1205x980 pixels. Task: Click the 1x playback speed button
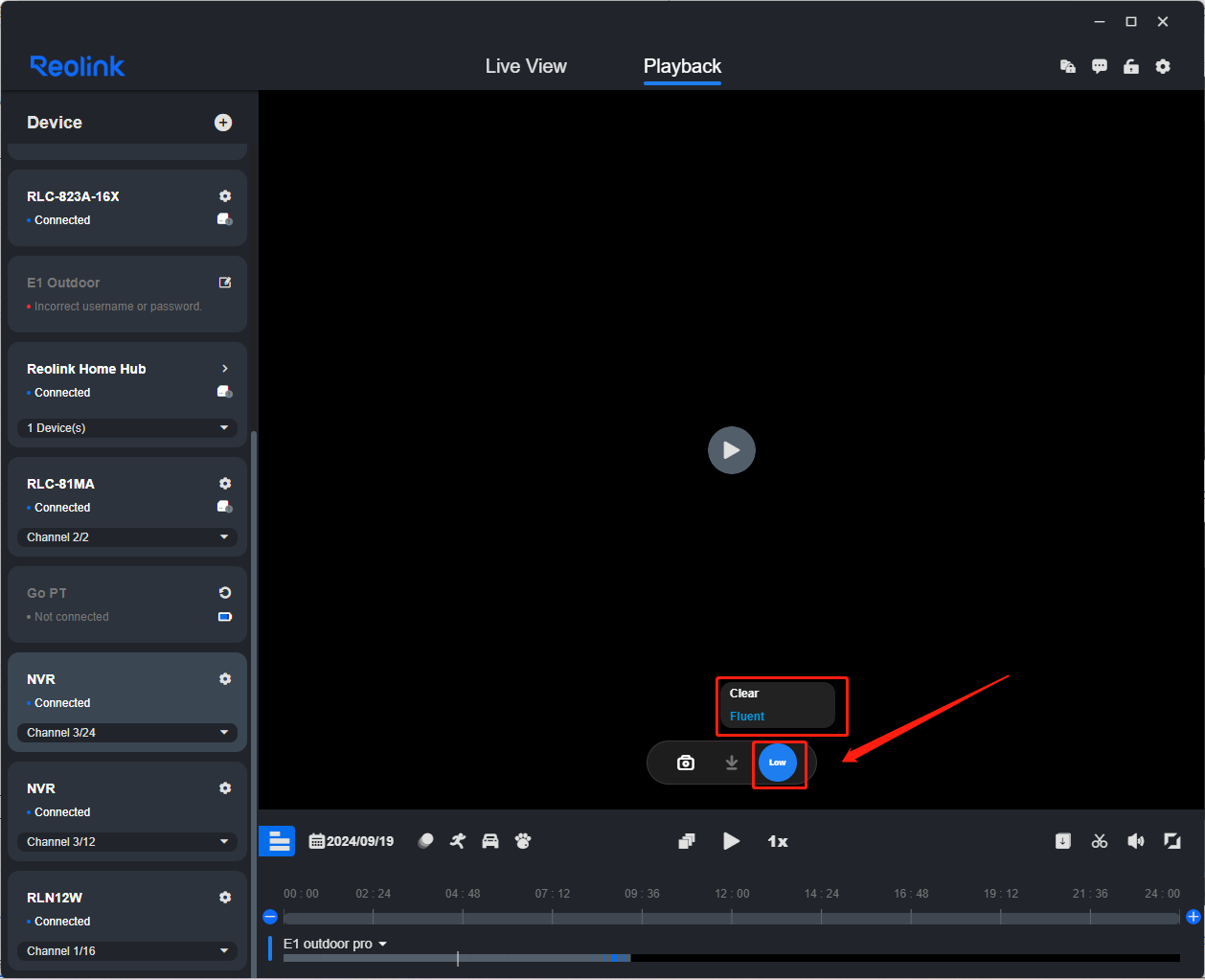[x=778, y=841]
